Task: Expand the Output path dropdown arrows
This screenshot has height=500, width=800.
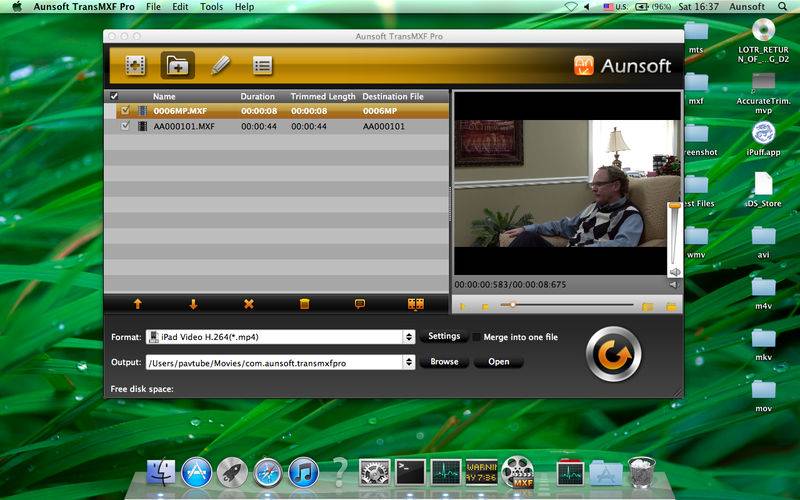Action: [x=409, y=362]
